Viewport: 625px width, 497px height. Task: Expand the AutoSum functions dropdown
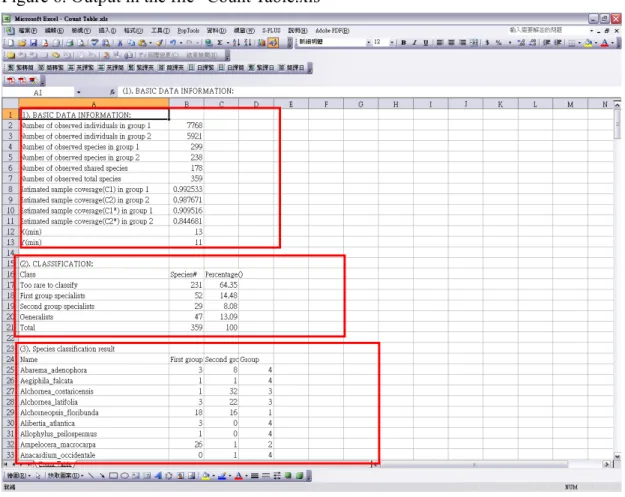(228, 43)
